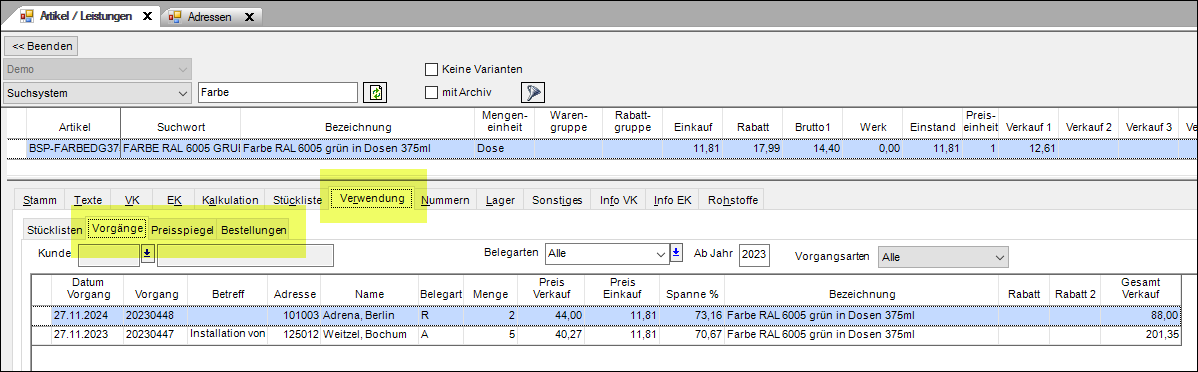The image size is (1198, 372).
Task: Open the Nummern tab
Action: [445, 200]
